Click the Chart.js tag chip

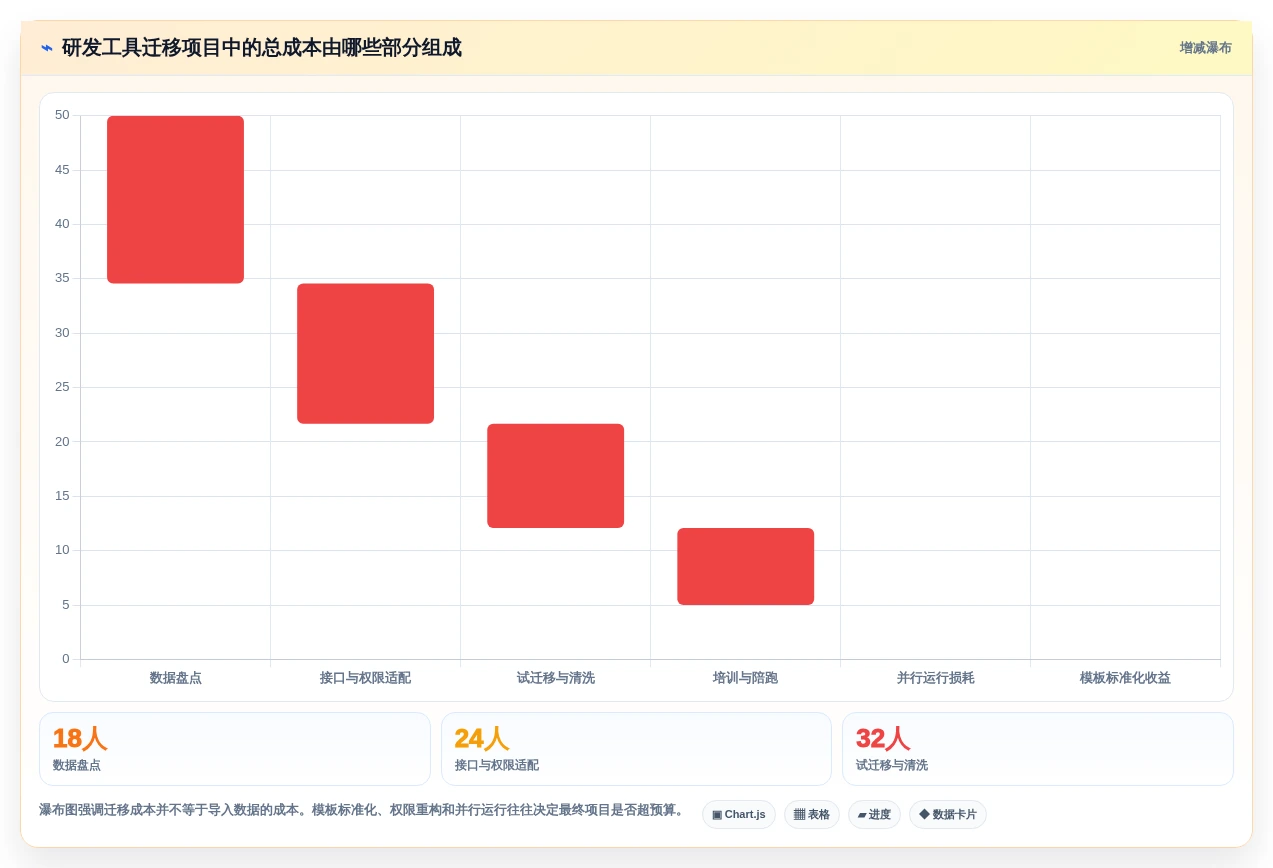pyautogui.click(x=739, y=815)
